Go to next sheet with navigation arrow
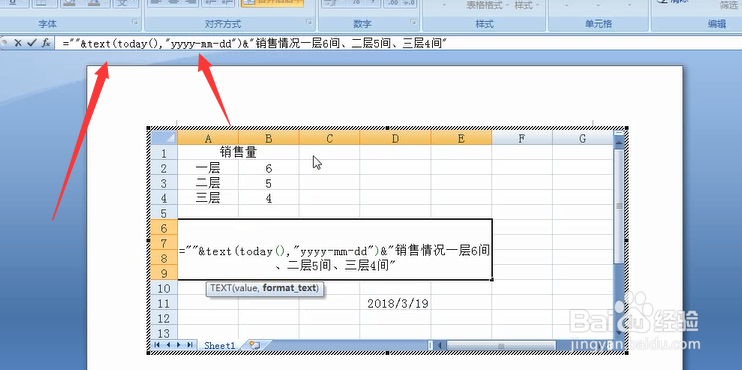The width and height of the screenshot is (742, 370). [179, 345]
